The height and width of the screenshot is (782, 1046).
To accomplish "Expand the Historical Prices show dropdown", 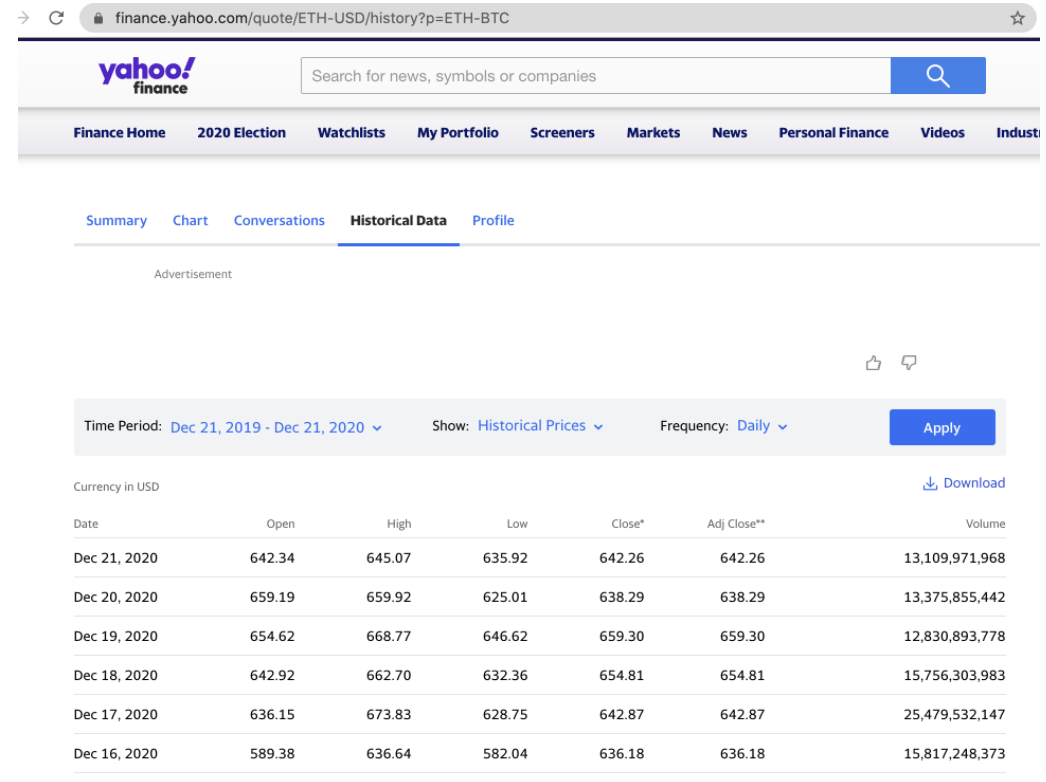I will point(540,426).
